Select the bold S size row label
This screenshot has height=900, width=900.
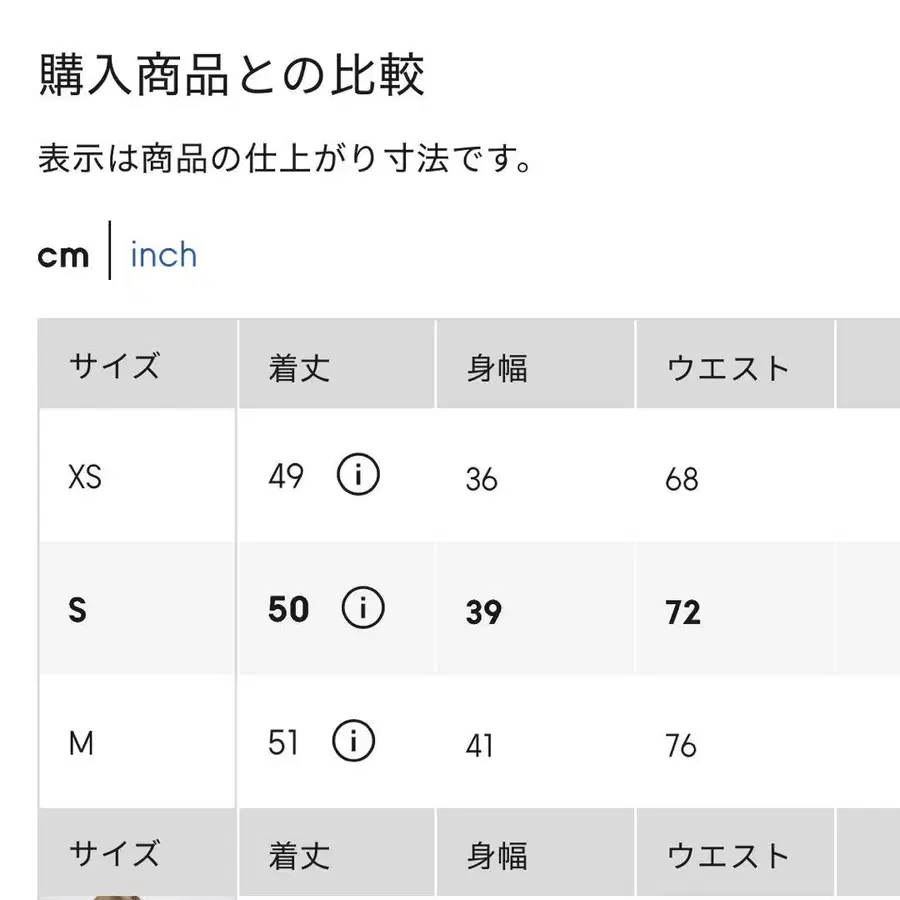click(77, 611)
